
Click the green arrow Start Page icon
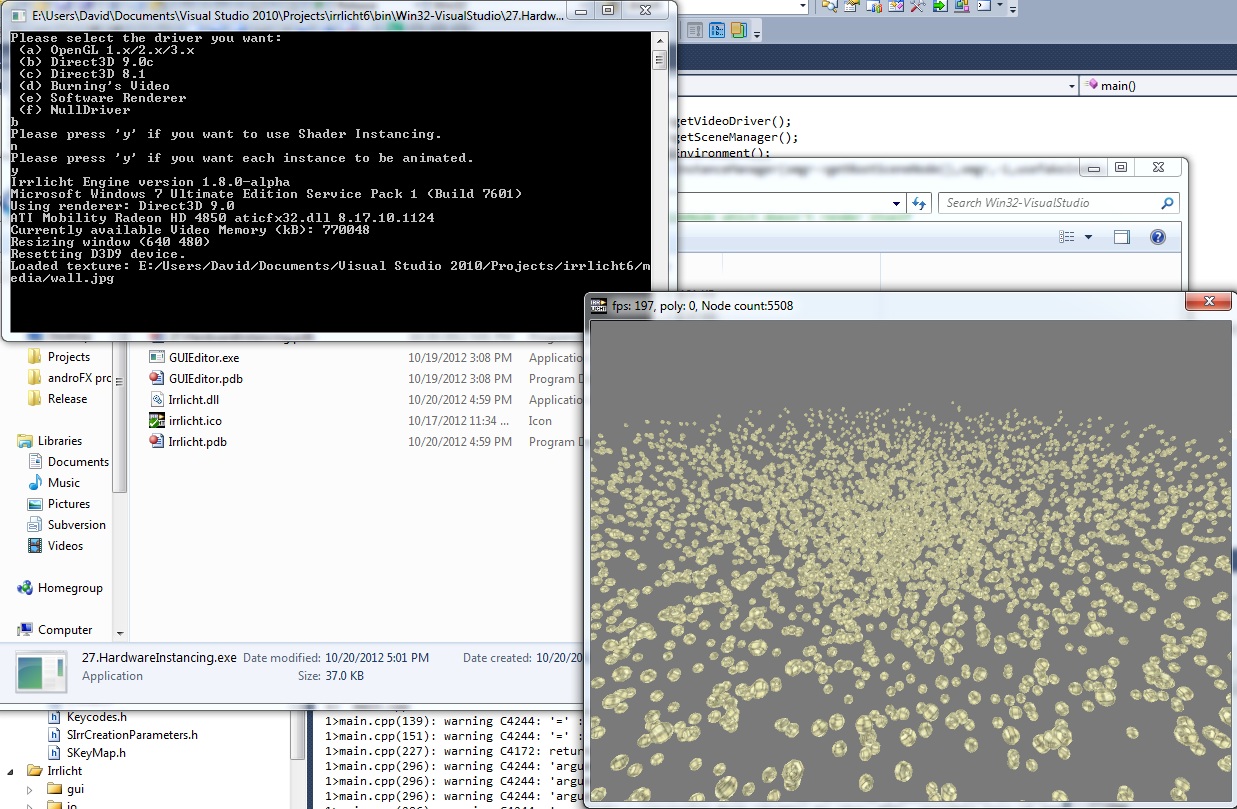tap(940, 6)
